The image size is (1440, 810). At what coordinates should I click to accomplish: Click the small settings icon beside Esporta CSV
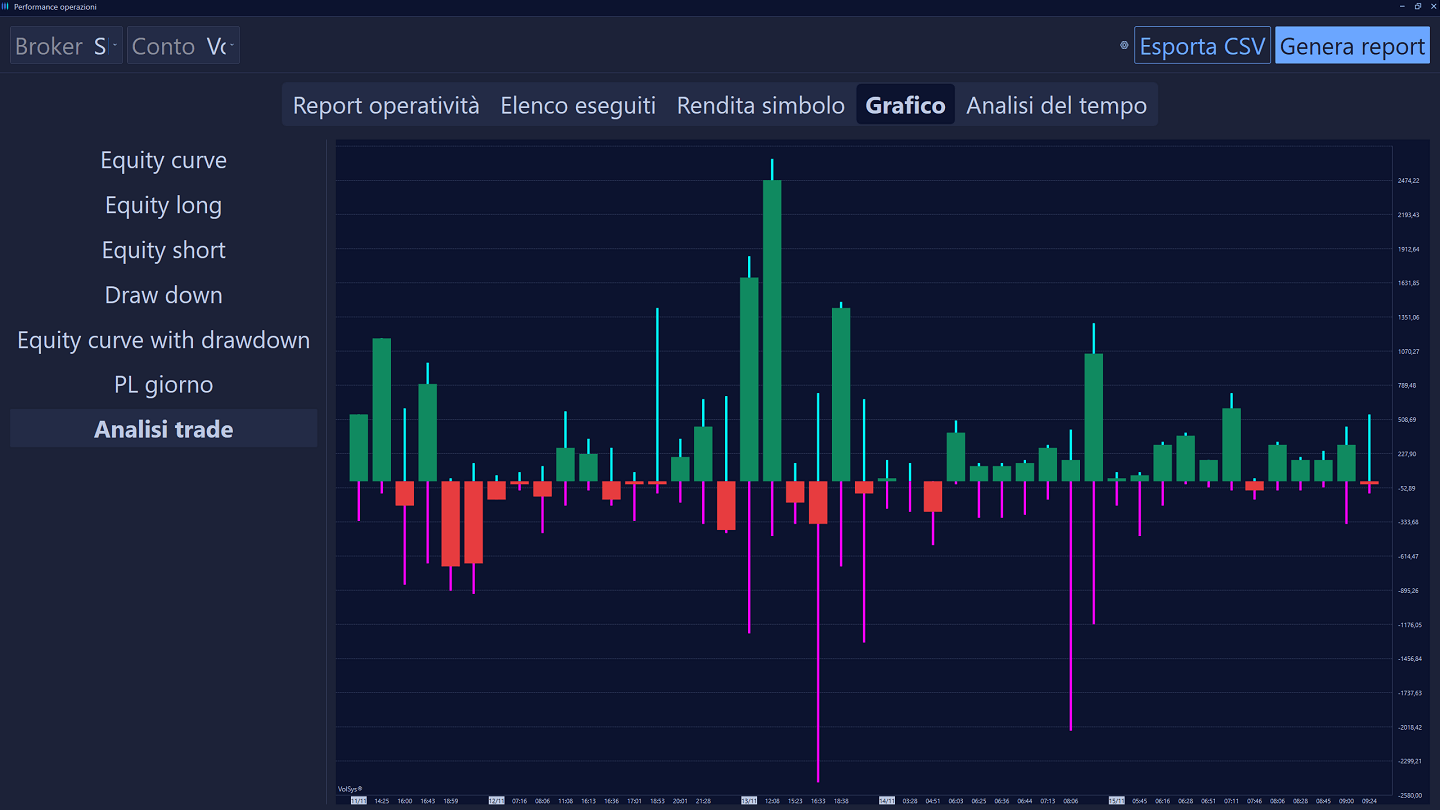1124,45
